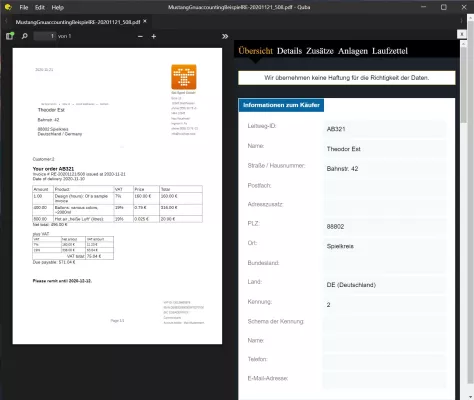This screenshot has width=474, height=400.
Task: Click the page number input field
Action: pyautogui.click(x=45, y=36)
